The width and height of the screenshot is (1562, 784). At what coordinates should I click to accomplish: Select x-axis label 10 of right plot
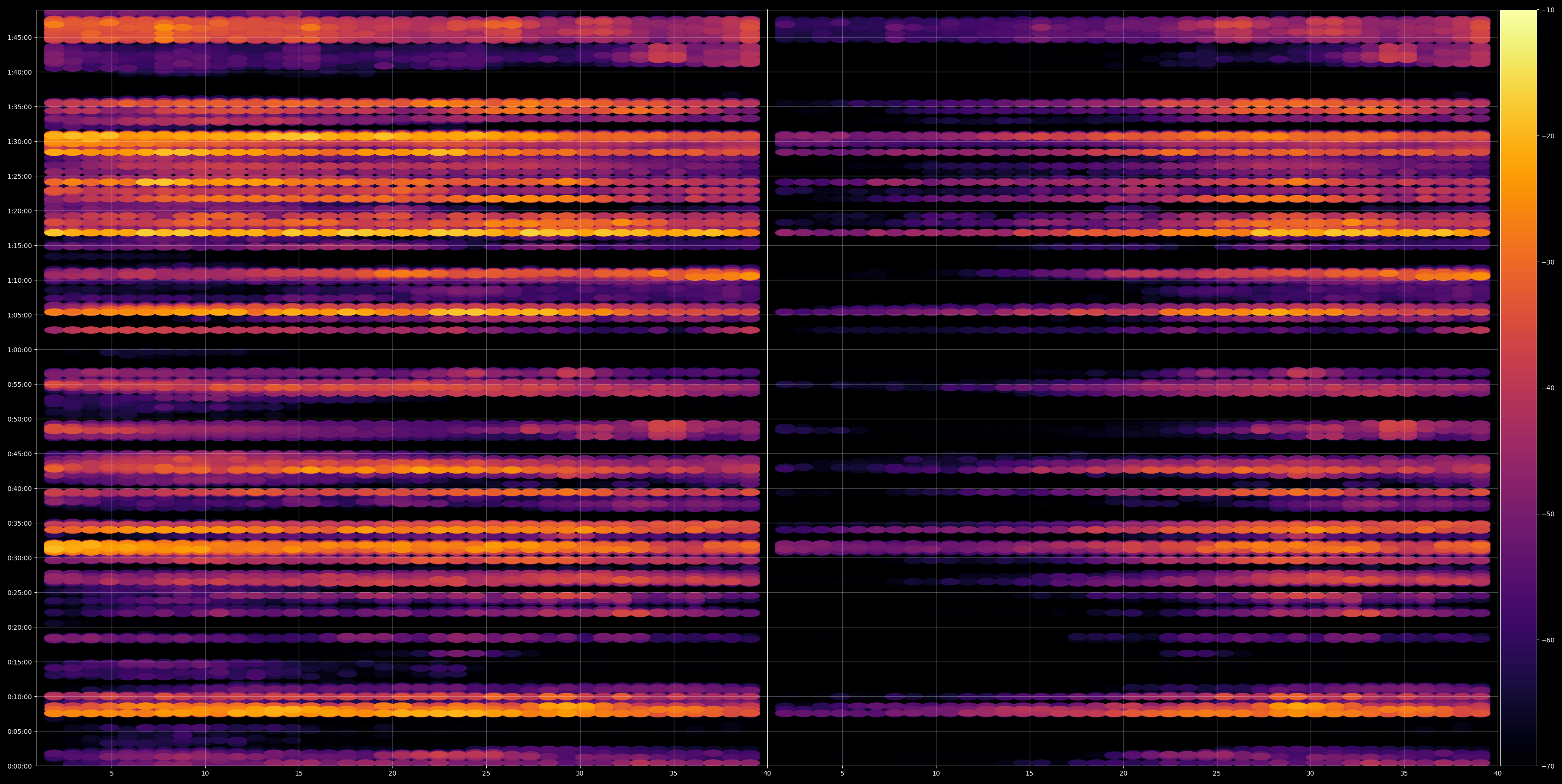[936, 774]
